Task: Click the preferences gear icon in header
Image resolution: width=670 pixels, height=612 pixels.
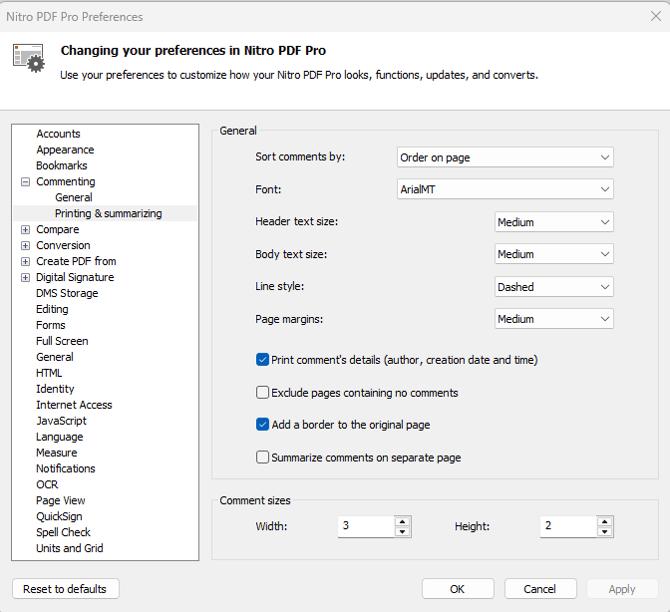Action: pyautogui.click(x=29, y=58)
